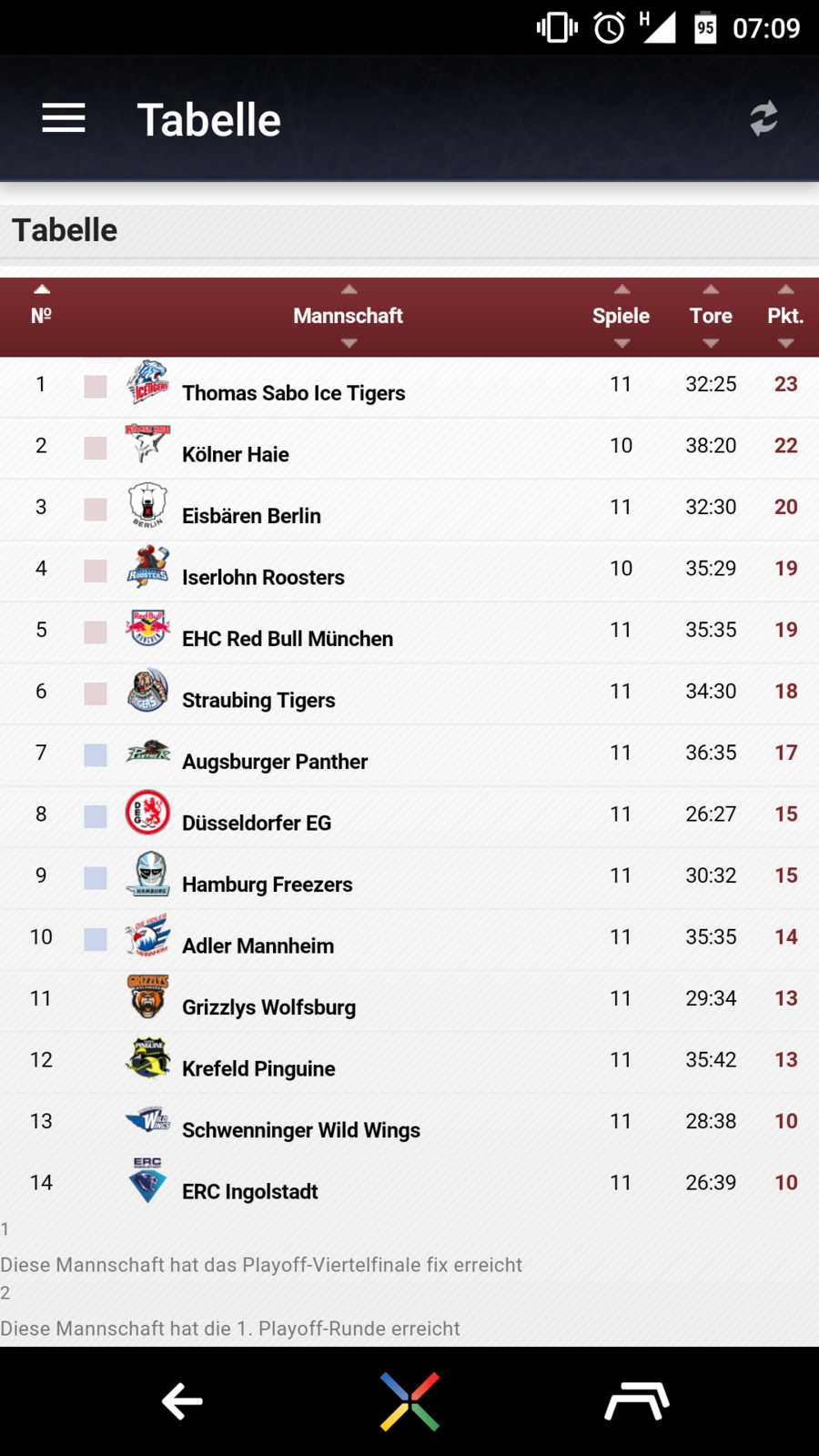Open Augsburger Panther team entry
This screenshot has height=1456, width=819.
275,762
